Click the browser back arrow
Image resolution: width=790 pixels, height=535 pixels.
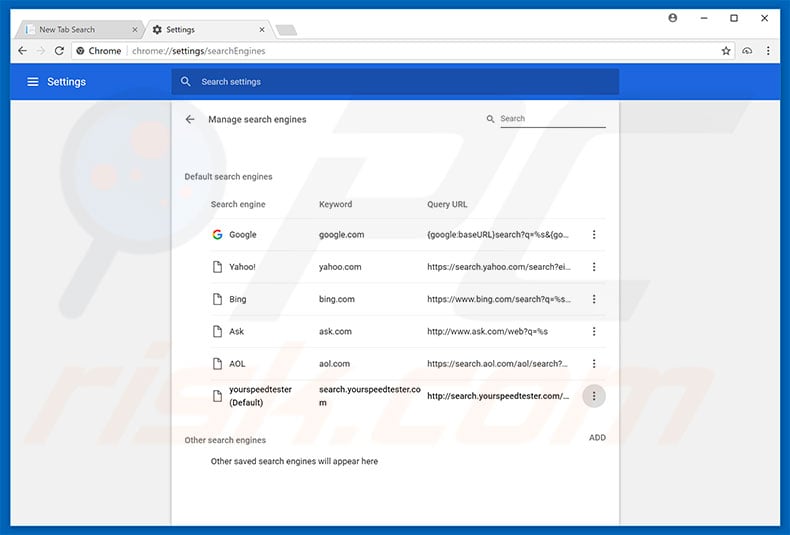tap(22, 51)
